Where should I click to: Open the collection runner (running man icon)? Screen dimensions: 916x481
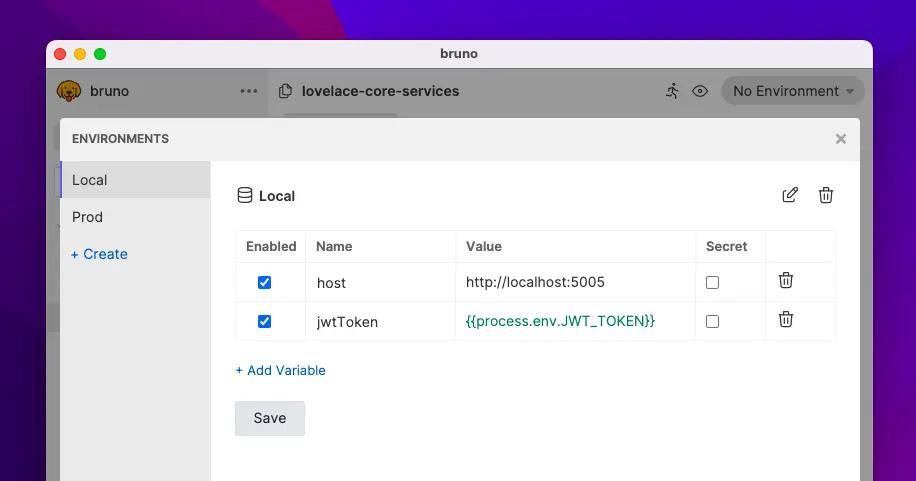672,91
